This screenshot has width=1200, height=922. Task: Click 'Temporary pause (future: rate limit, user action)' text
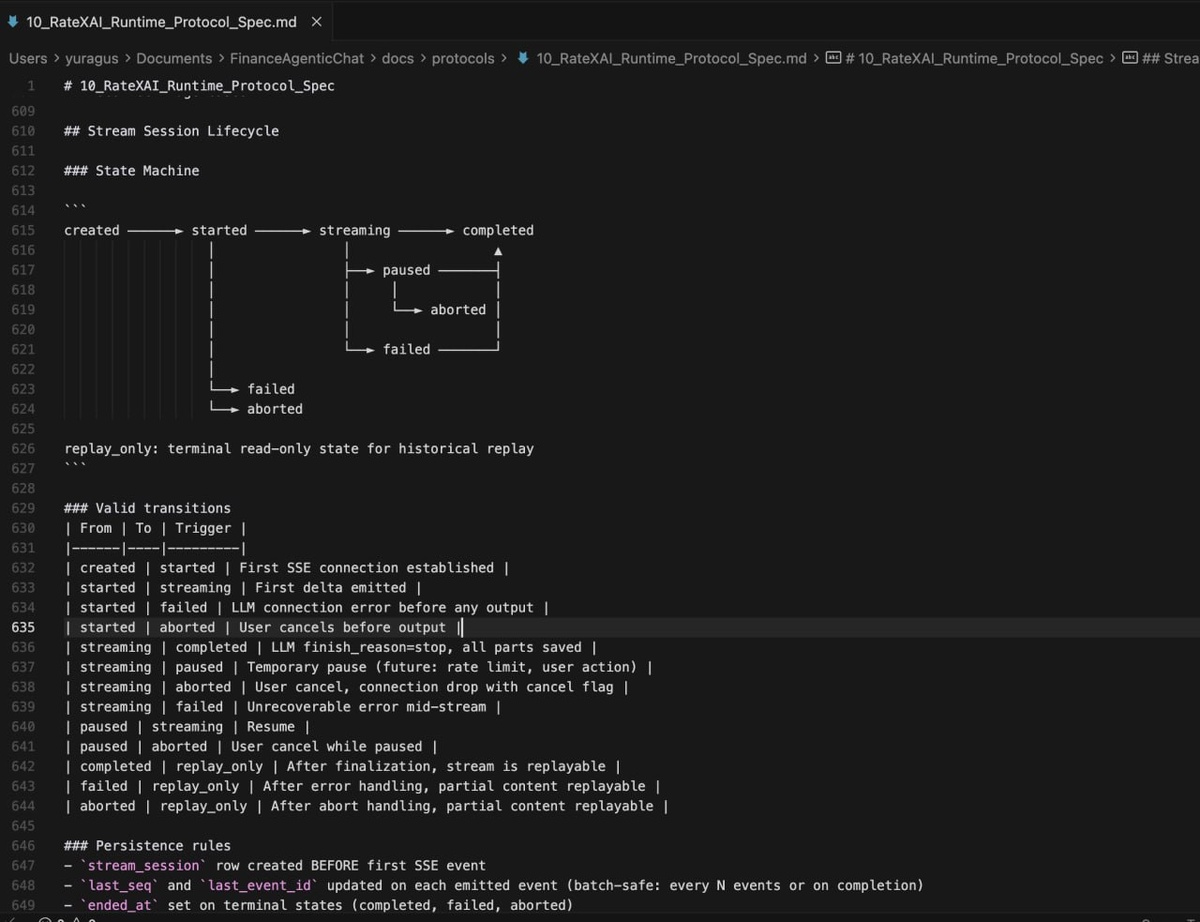pyautogui.click(x=442, y=667)
